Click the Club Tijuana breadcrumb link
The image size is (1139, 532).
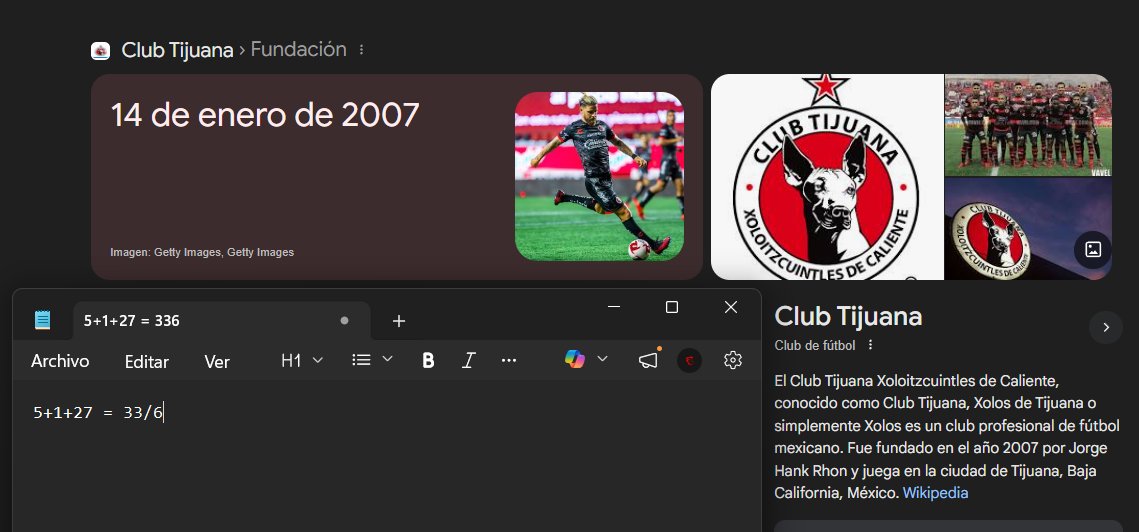[177, 50]
